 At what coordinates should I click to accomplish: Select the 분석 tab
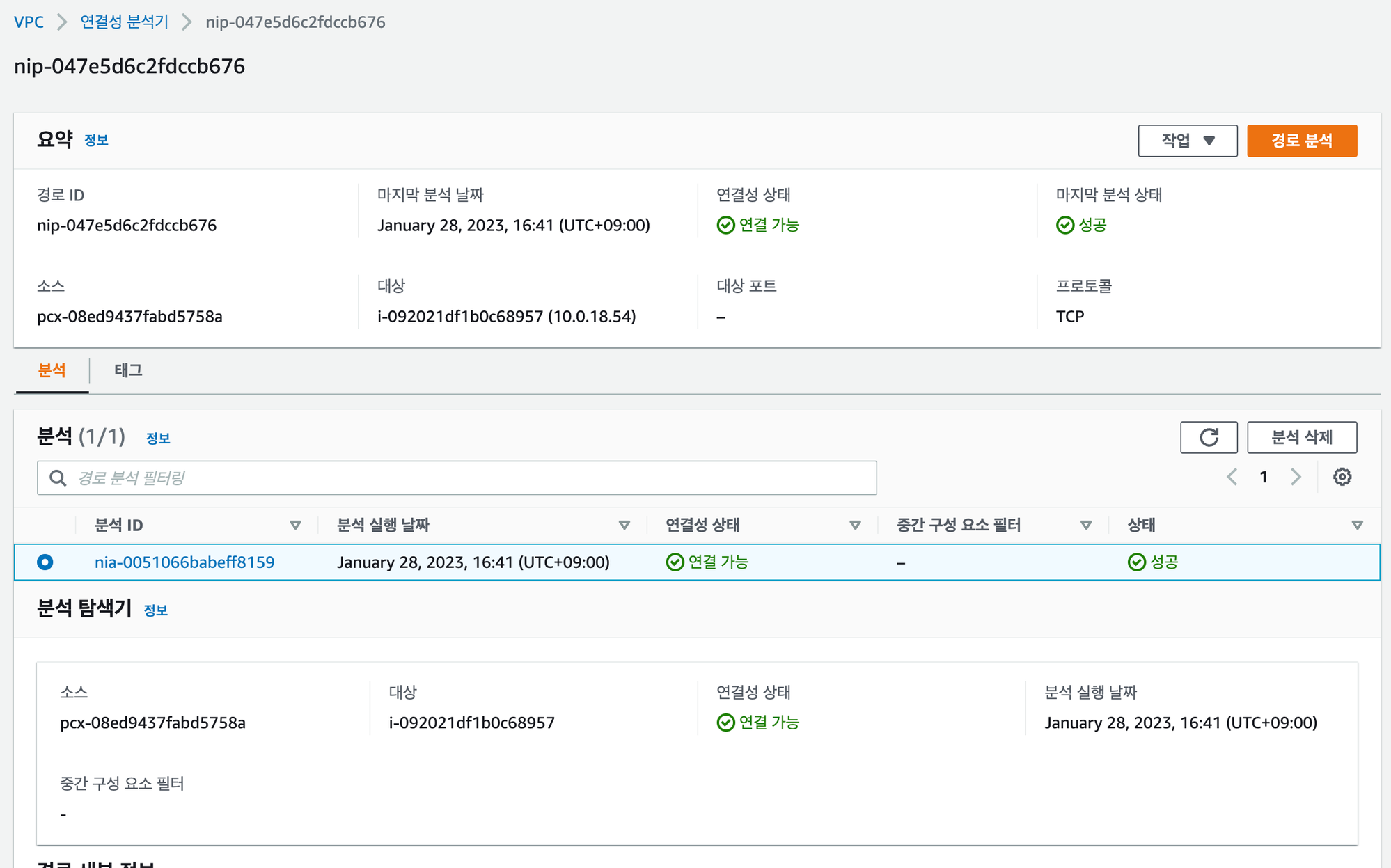[52, 370]
